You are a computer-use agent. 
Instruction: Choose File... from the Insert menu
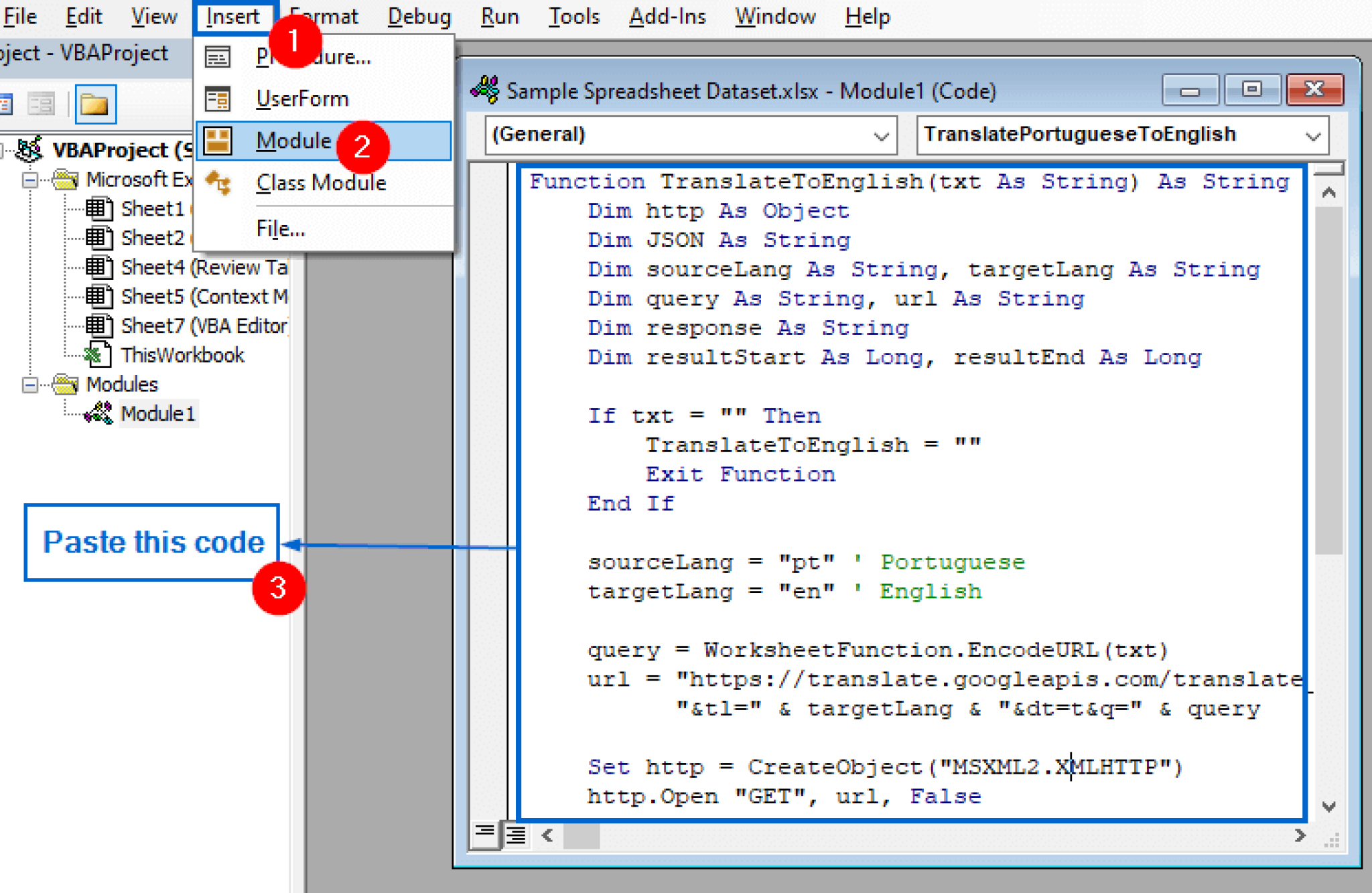pos(281,229)
